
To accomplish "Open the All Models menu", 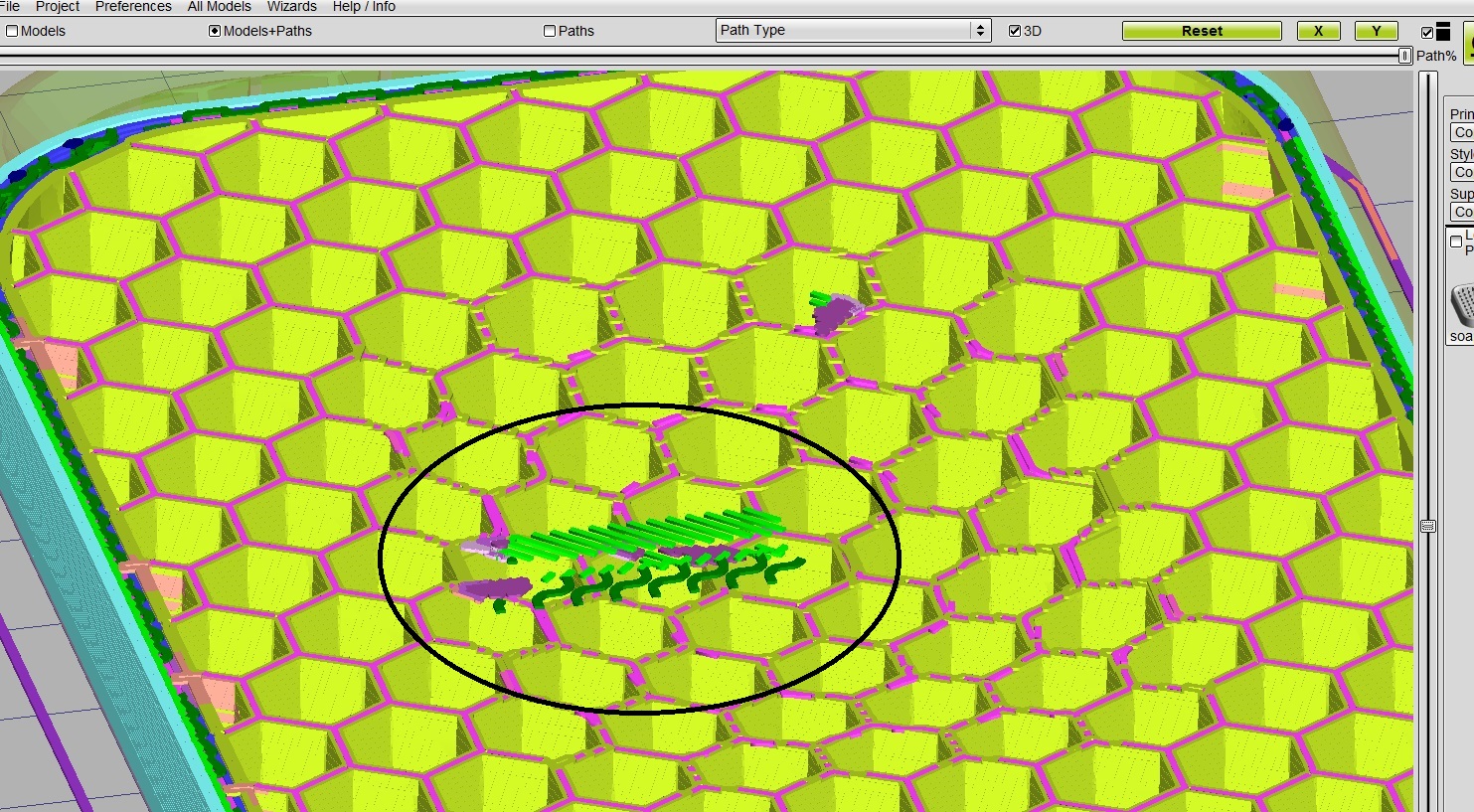I will click(x=220, y=6).
